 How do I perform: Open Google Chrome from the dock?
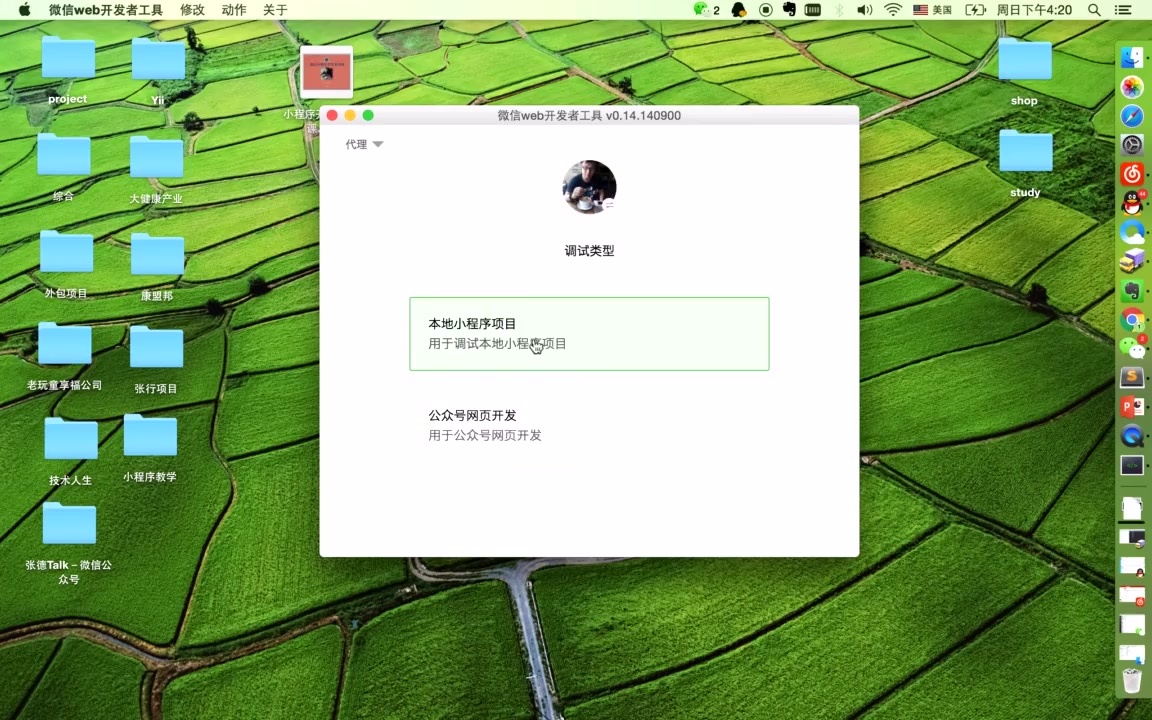(1132, 320)
